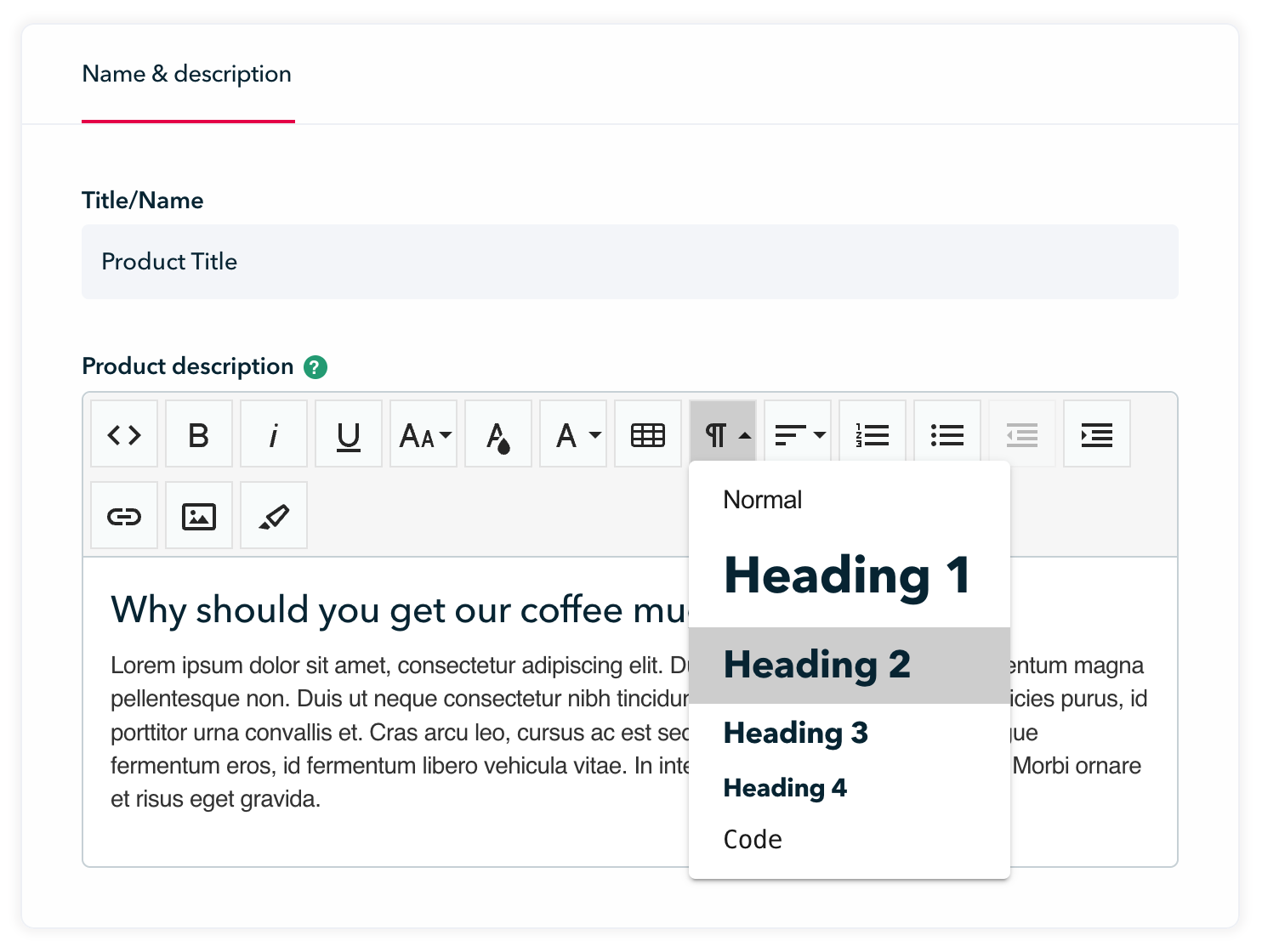Click the Title/Name field label
Image resolution: width=1262 pixels, height=952 pixels.
tap(143, 201)
